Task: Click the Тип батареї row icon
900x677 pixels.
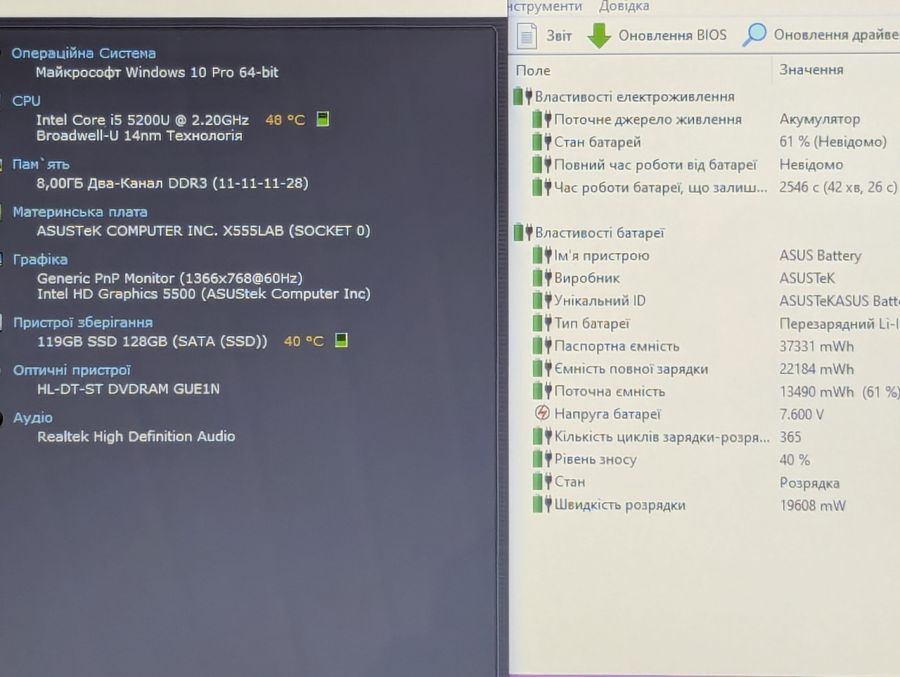Action: coord(542,323)
